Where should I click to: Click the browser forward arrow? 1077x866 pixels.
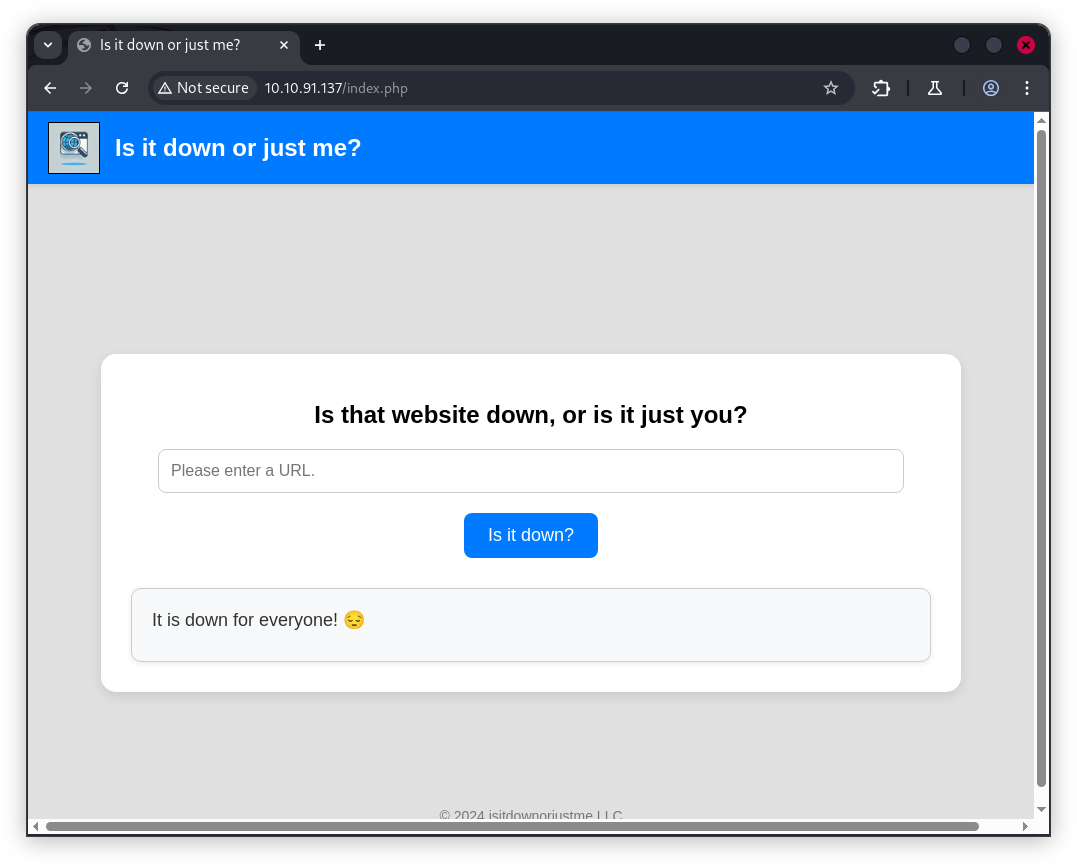86,88
